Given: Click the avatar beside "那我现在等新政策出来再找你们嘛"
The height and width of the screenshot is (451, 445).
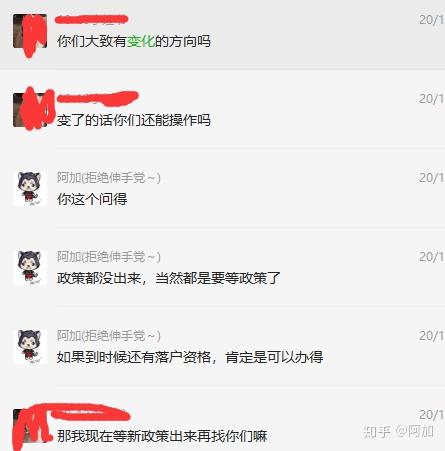Looking at the screenshot, I should (30, 426).
